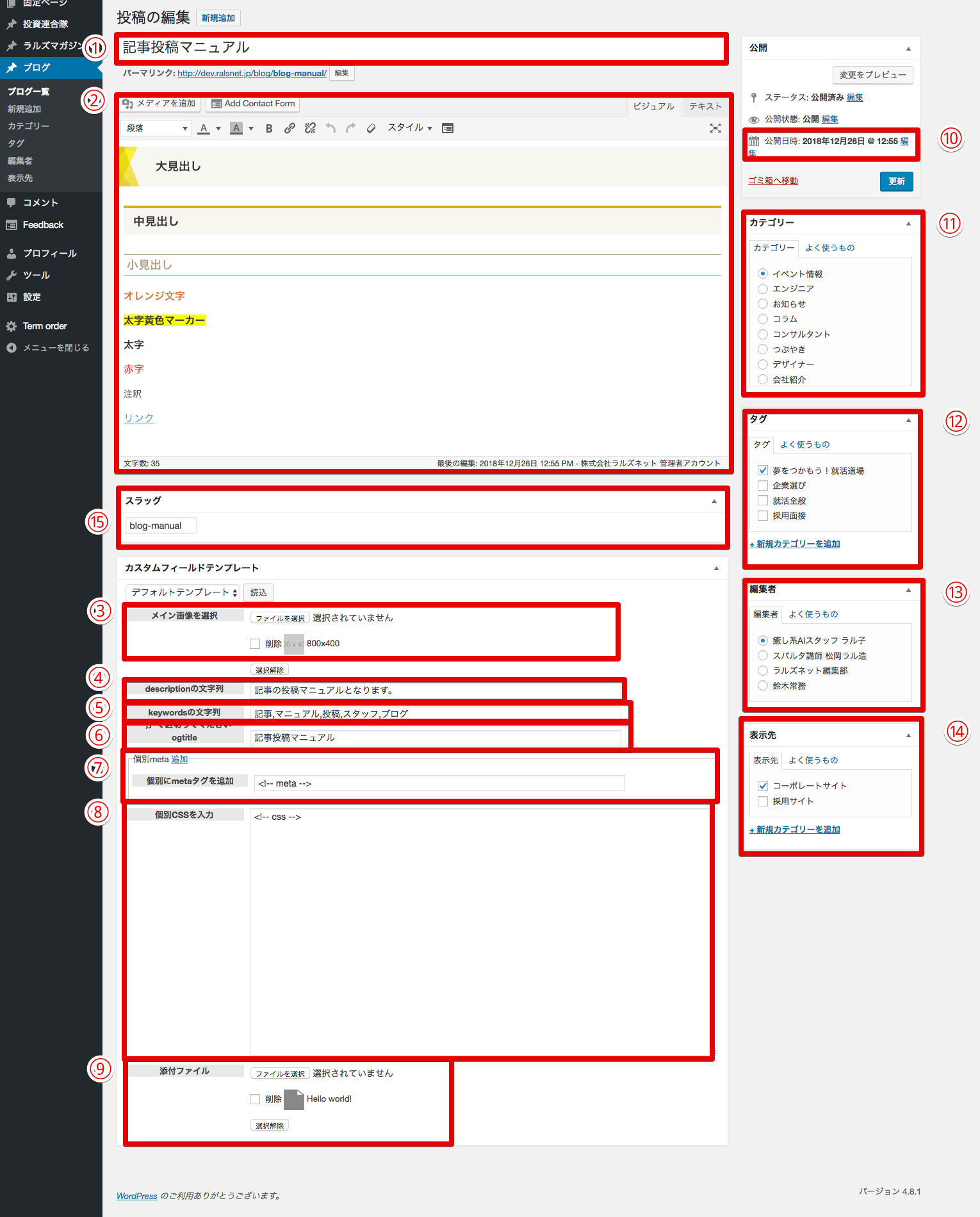Click the remove link icon
980x1217 pixels.
310,129
